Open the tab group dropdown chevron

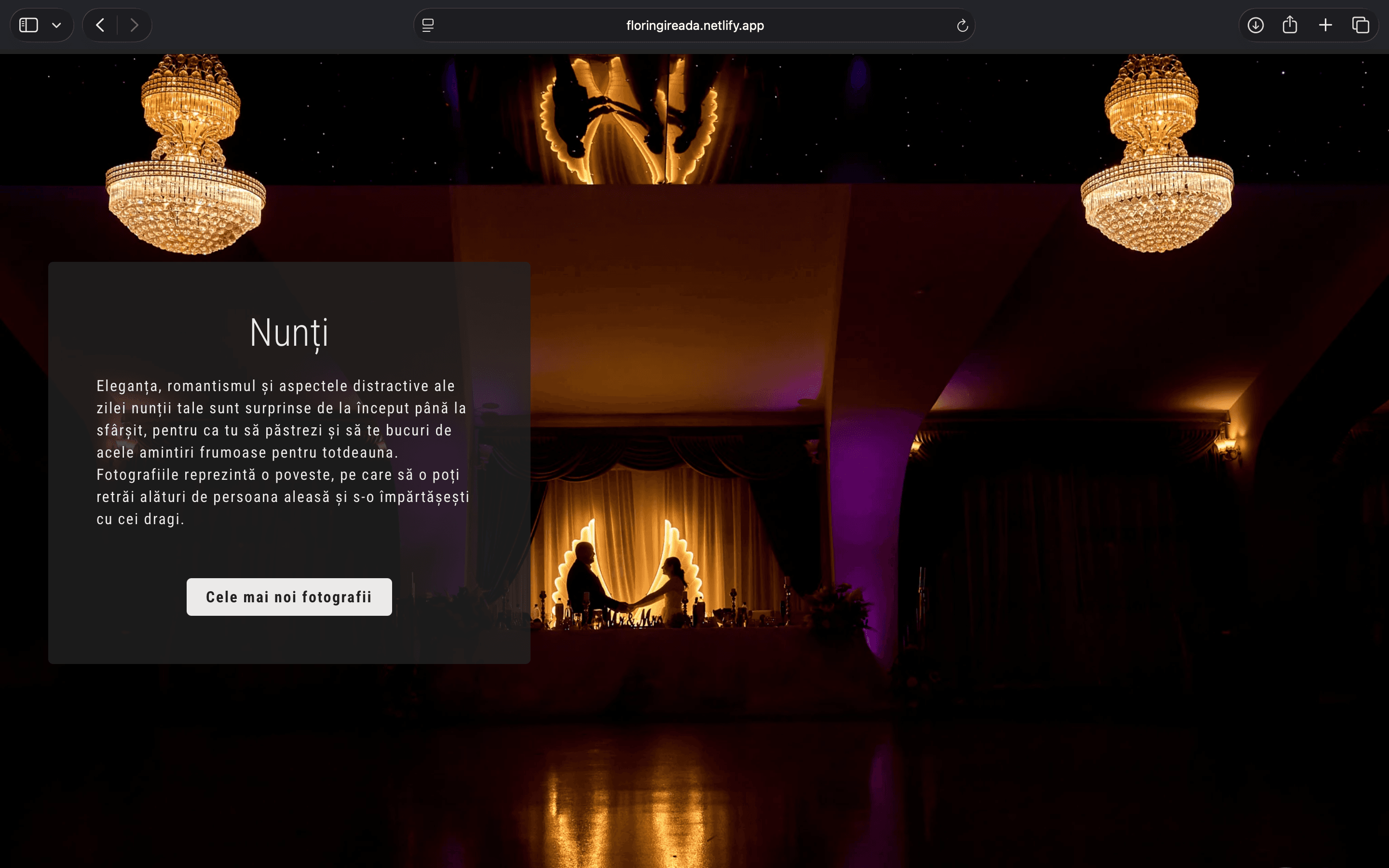56,25
